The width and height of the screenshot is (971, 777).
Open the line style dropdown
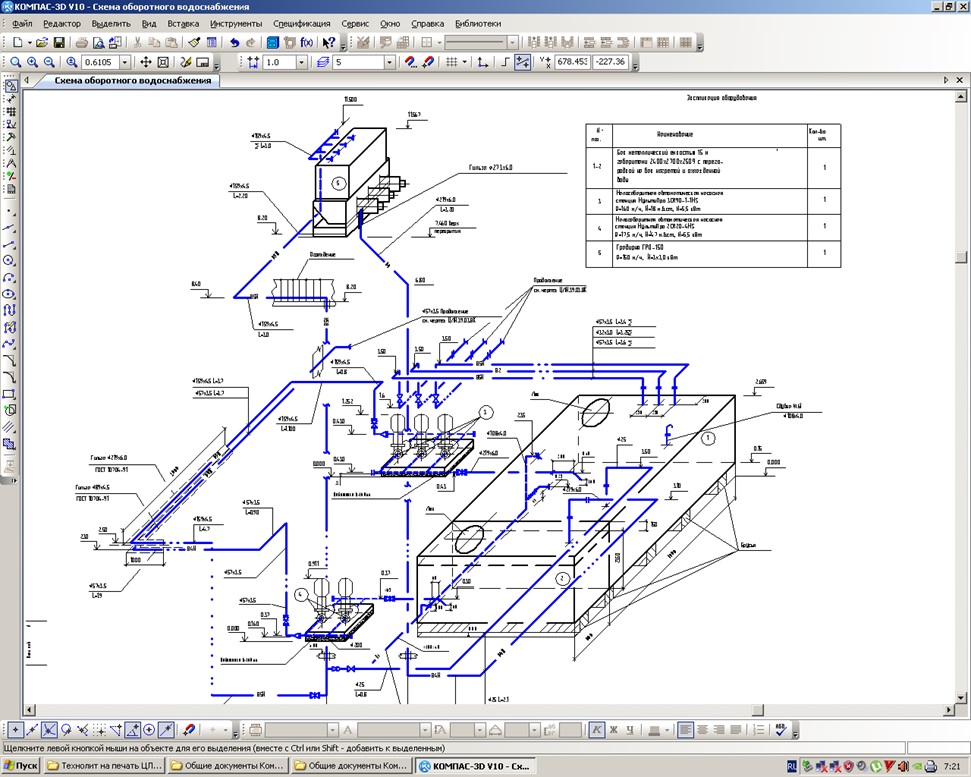[512, 43]
